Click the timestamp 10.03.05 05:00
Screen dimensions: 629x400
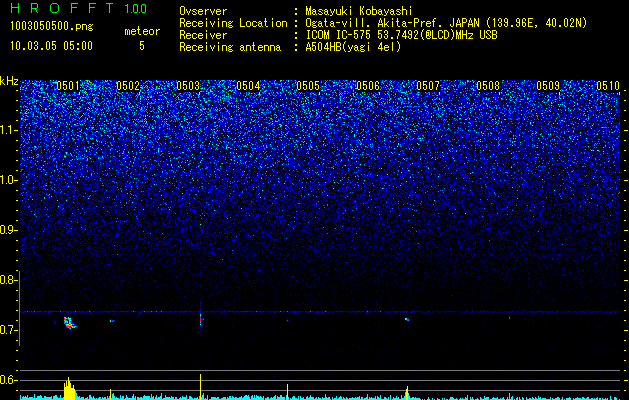51,46
